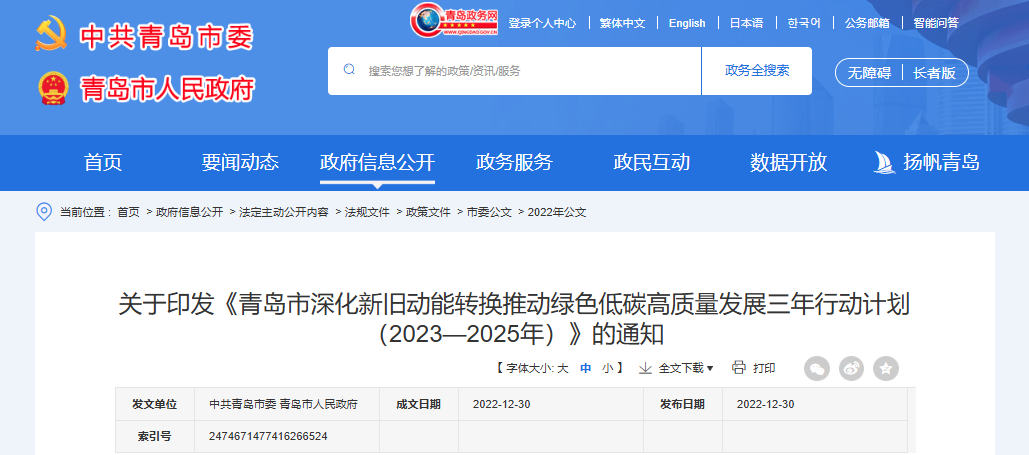This screenshot has height=455, width=1029.
Task: Click the WeChat share icon
Action: 817,368
